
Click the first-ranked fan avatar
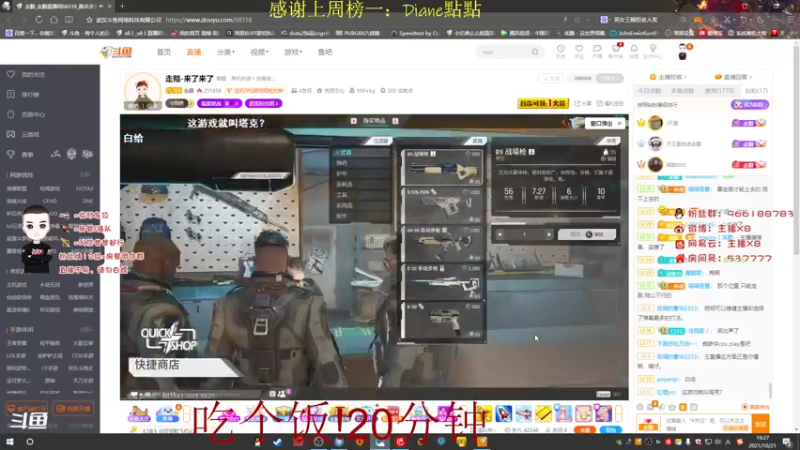(655, 123)
